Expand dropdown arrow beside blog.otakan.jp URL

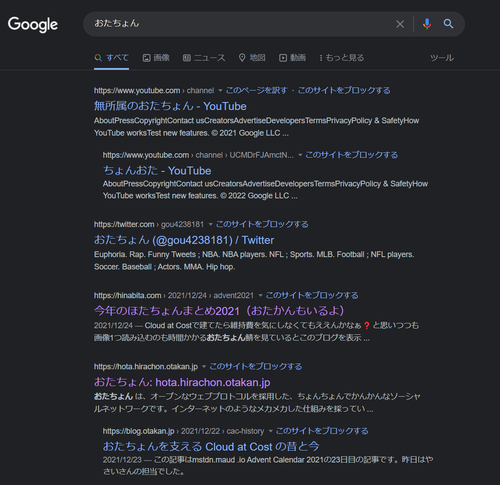click(x=271, y=431)
